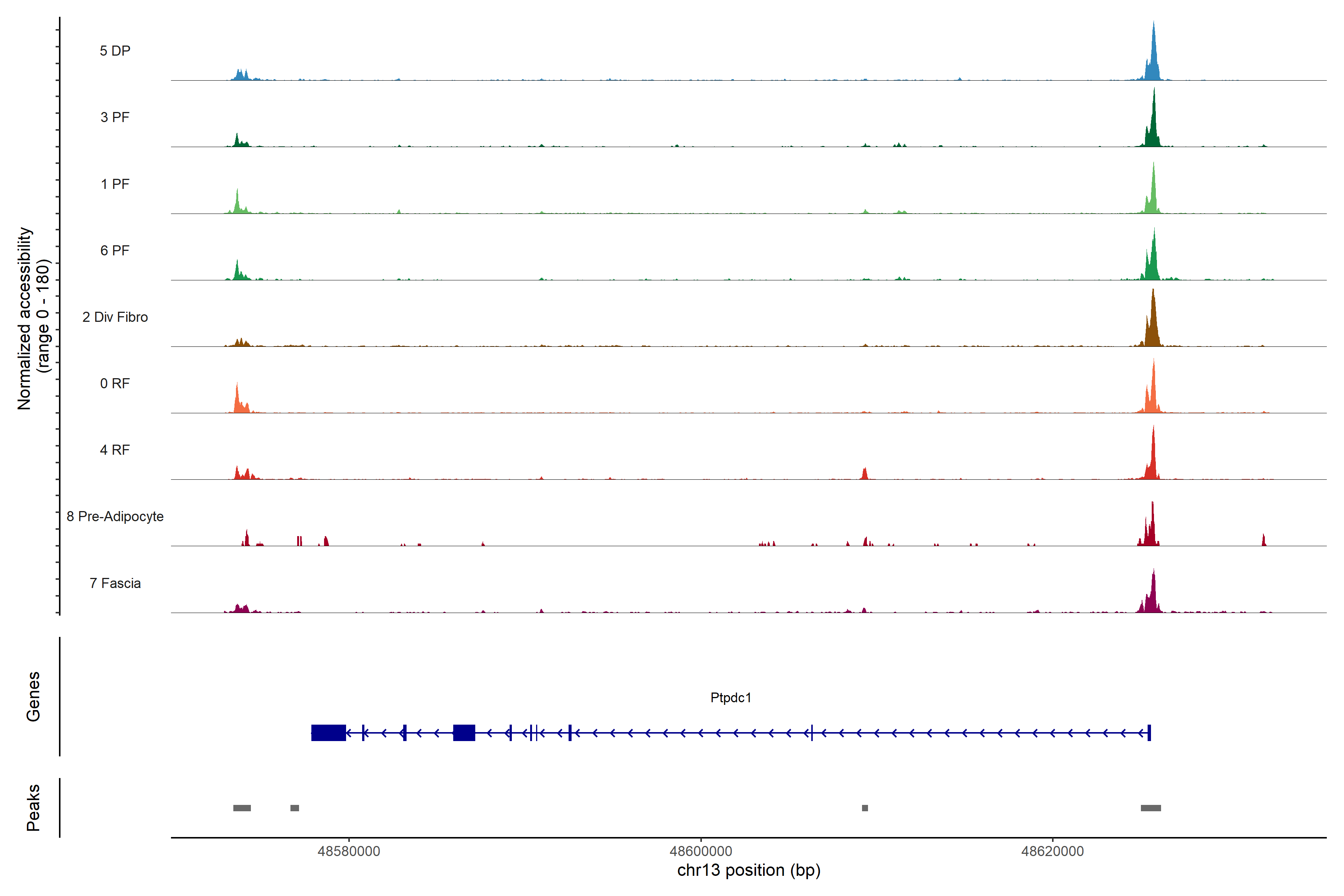Select the 2 Div Fibro track label
The width and height of the screenshot is (1344, 896).
[115, 317]
